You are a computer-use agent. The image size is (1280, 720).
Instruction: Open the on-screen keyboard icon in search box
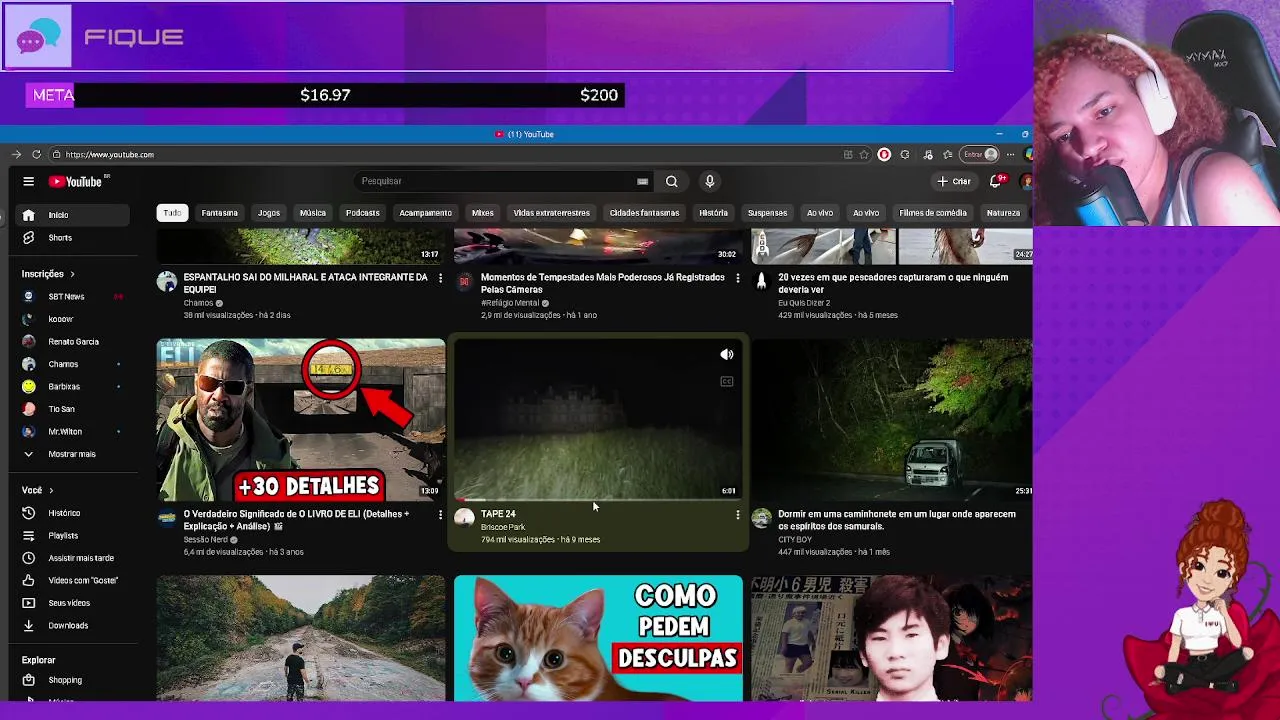(642, 181)
